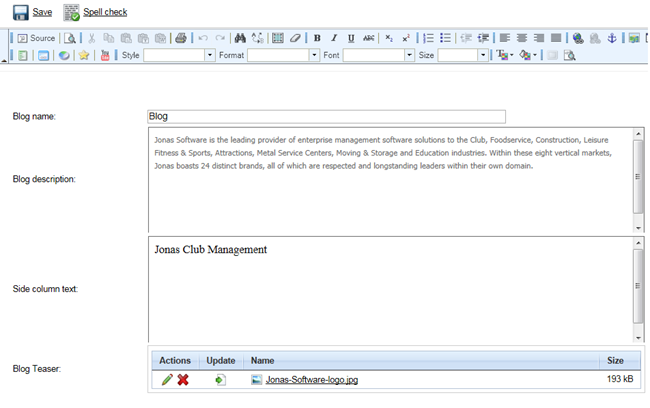Insert a YouTube video
This screenshot has height=408, width=650.
(x=105, y=55)
